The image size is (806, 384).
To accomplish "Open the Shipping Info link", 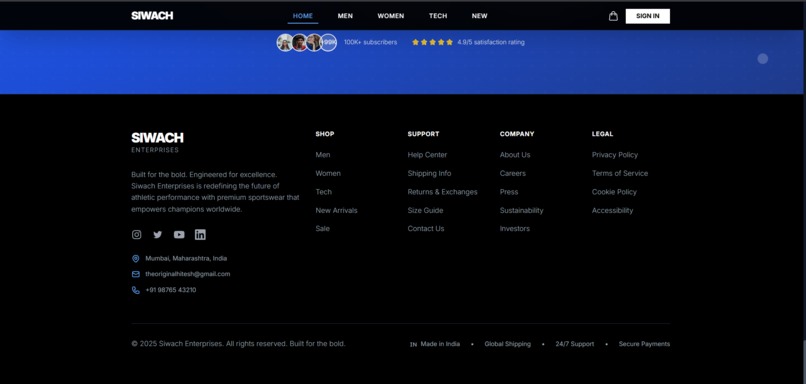I will [429, 173].
